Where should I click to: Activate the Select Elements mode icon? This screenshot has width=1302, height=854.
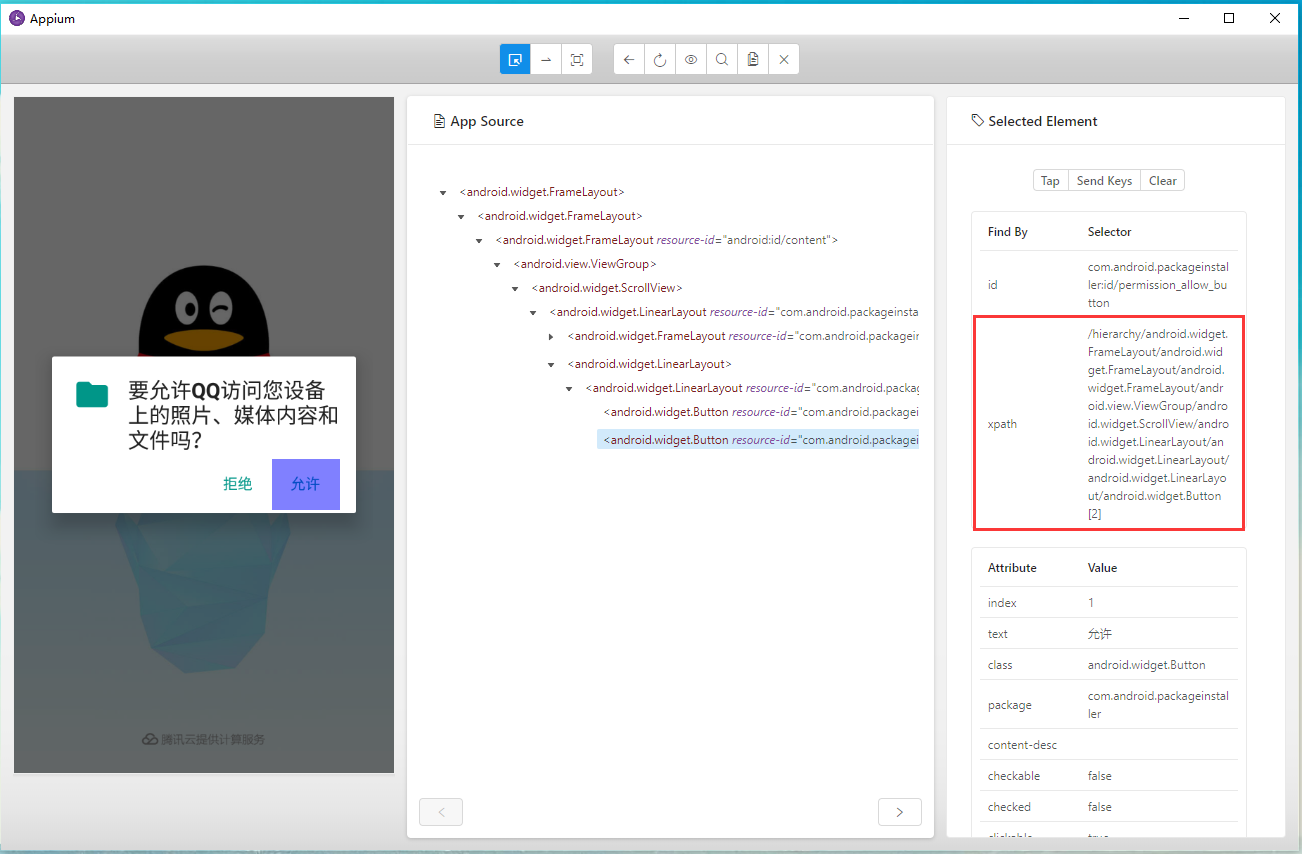pos(515,60)
